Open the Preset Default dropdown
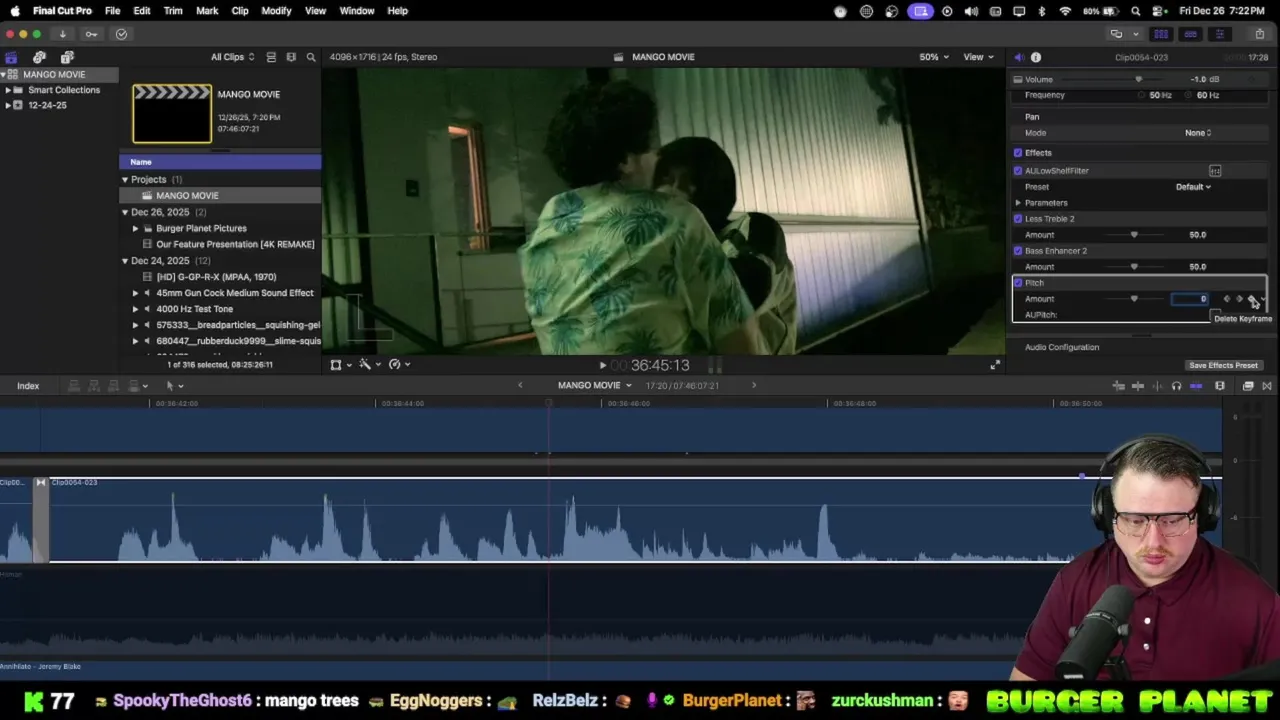1280x720 pixels. [x=1193, y=187]
